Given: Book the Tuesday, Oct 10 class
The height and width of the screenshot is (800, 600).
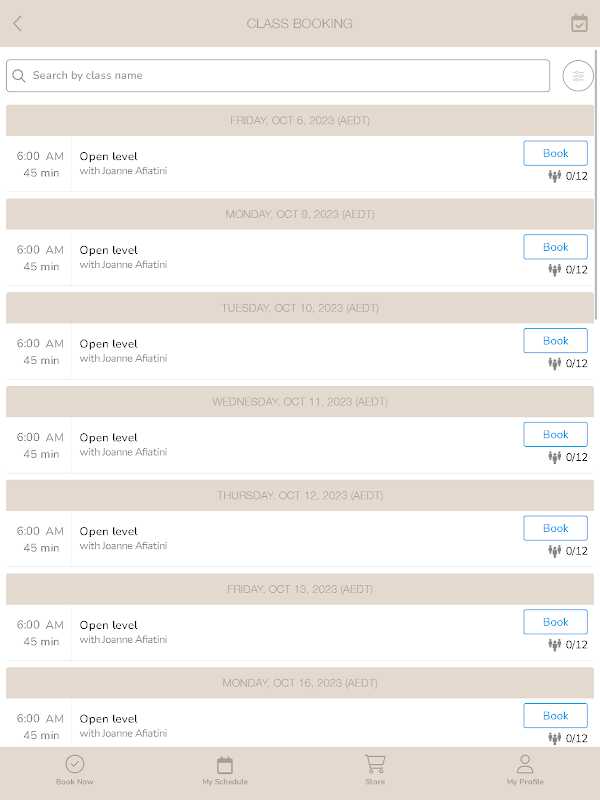Looking at the screenshot, I should [x=555, y=341].
